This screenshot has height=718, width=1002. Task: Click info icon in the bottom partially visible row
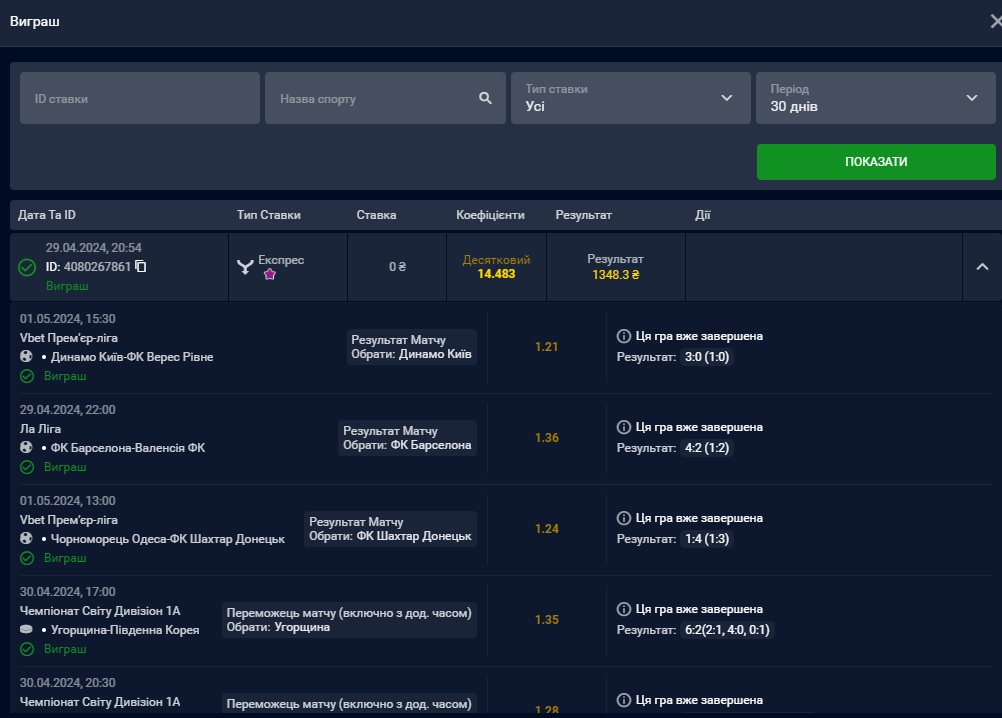624,700
